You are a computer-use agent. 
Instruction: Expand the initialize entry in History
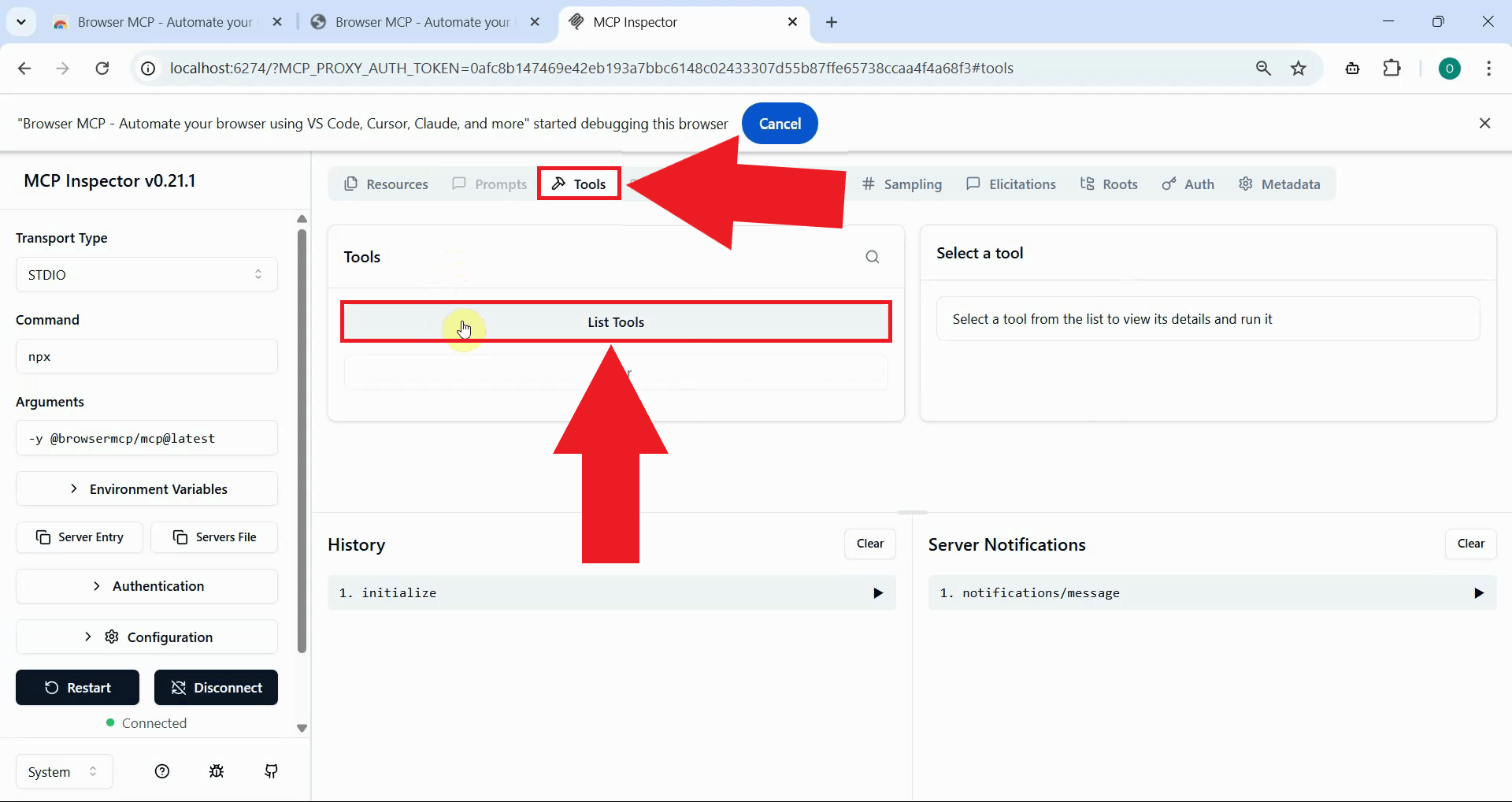tap(877, 592)
